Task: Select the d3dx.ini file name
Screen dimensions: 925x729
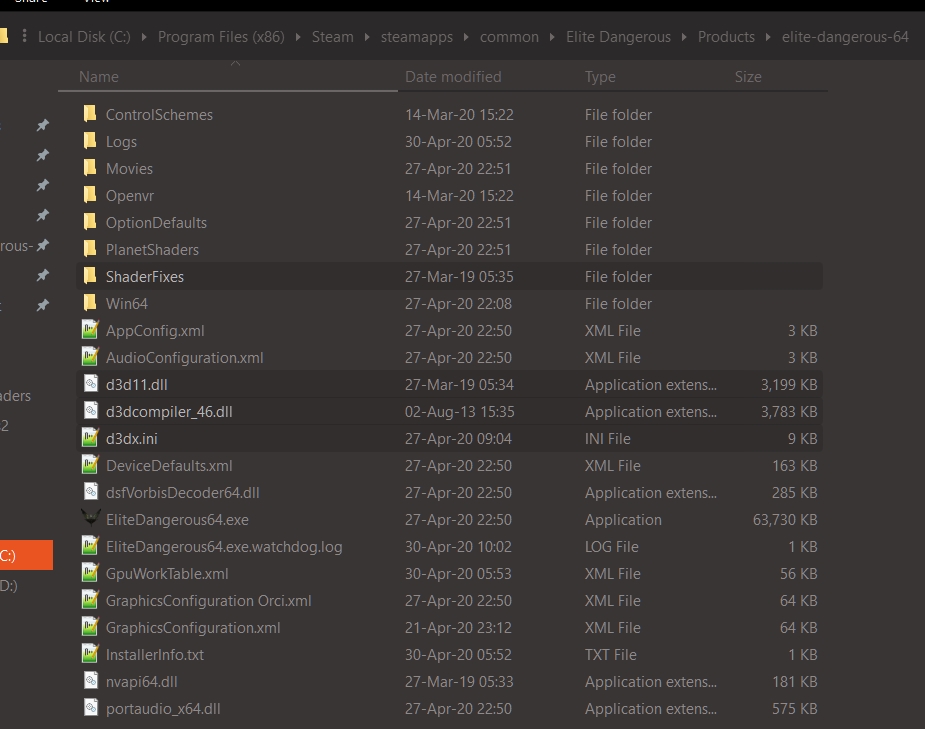Action: coord(132,439)
